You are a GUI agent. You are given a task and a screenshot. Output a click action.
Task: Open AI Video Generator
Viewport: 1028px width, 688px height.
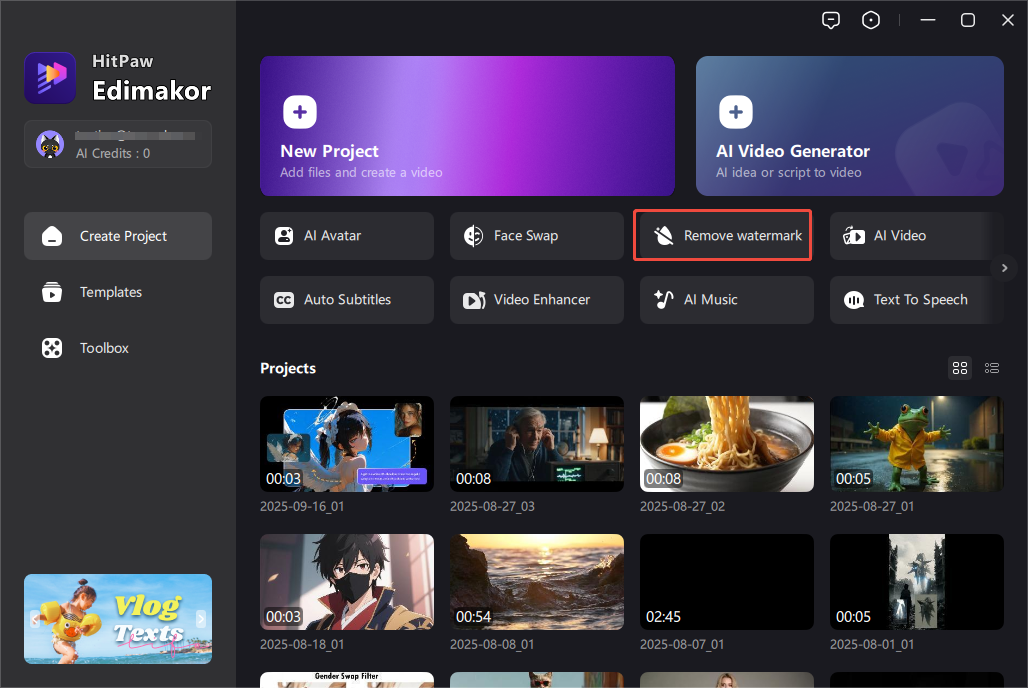(850, 126)
